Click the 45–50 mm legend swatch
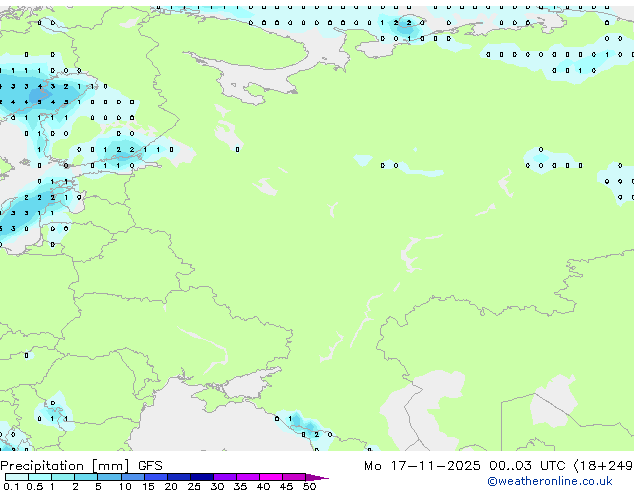Viewport: 634px width, 490px height. click(x=294, y=477)
